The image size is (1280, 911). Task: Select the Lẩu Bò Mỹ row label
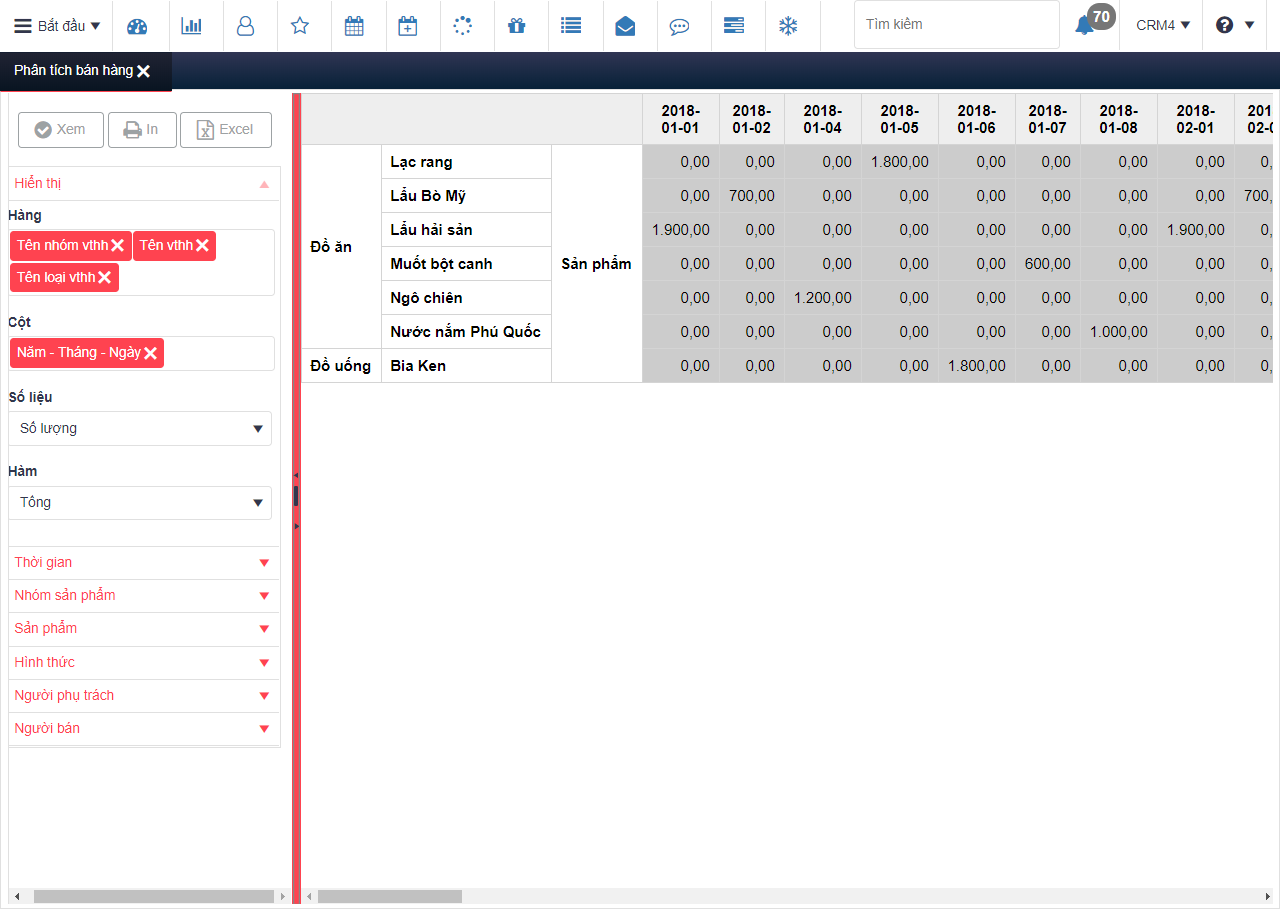[467, 196]
